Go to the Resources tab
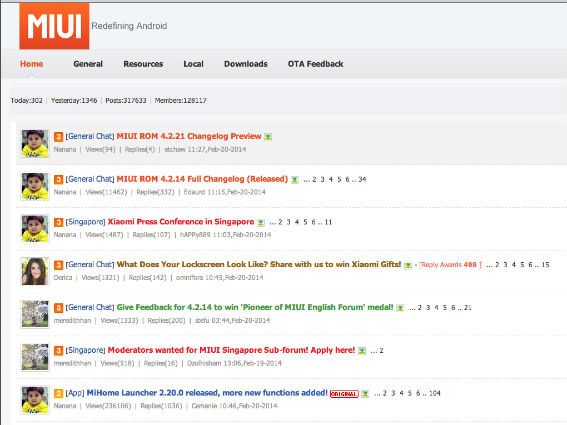Image resolution: width=567 pixels, height=425 pixels. pyautogui.click(x=143, y=64)
